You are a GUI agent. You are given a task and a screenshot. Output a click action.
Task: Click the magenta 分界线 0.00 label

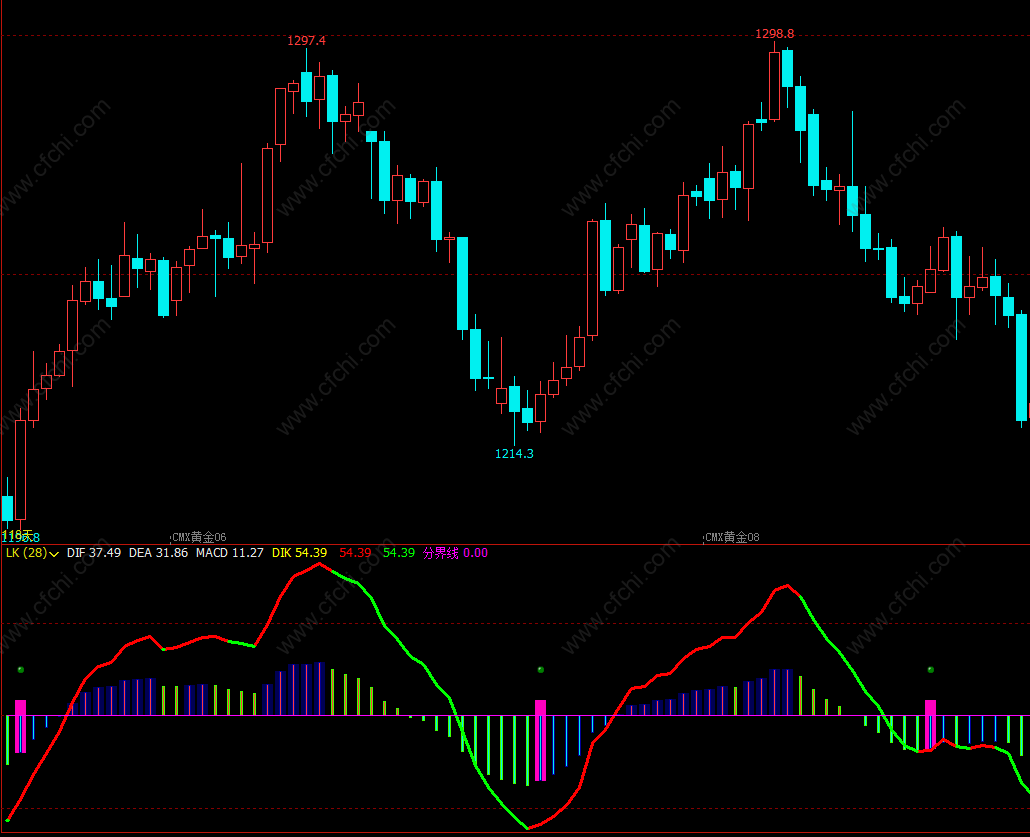455,553
